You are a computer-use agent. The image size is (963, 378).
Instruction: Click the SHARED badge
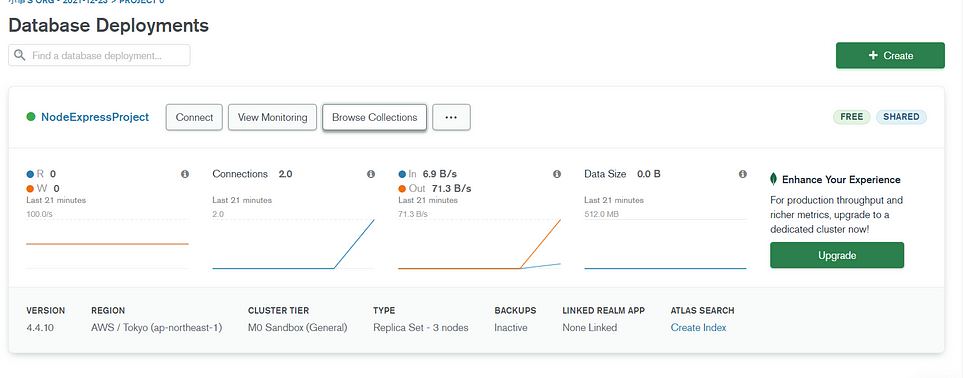901,117
